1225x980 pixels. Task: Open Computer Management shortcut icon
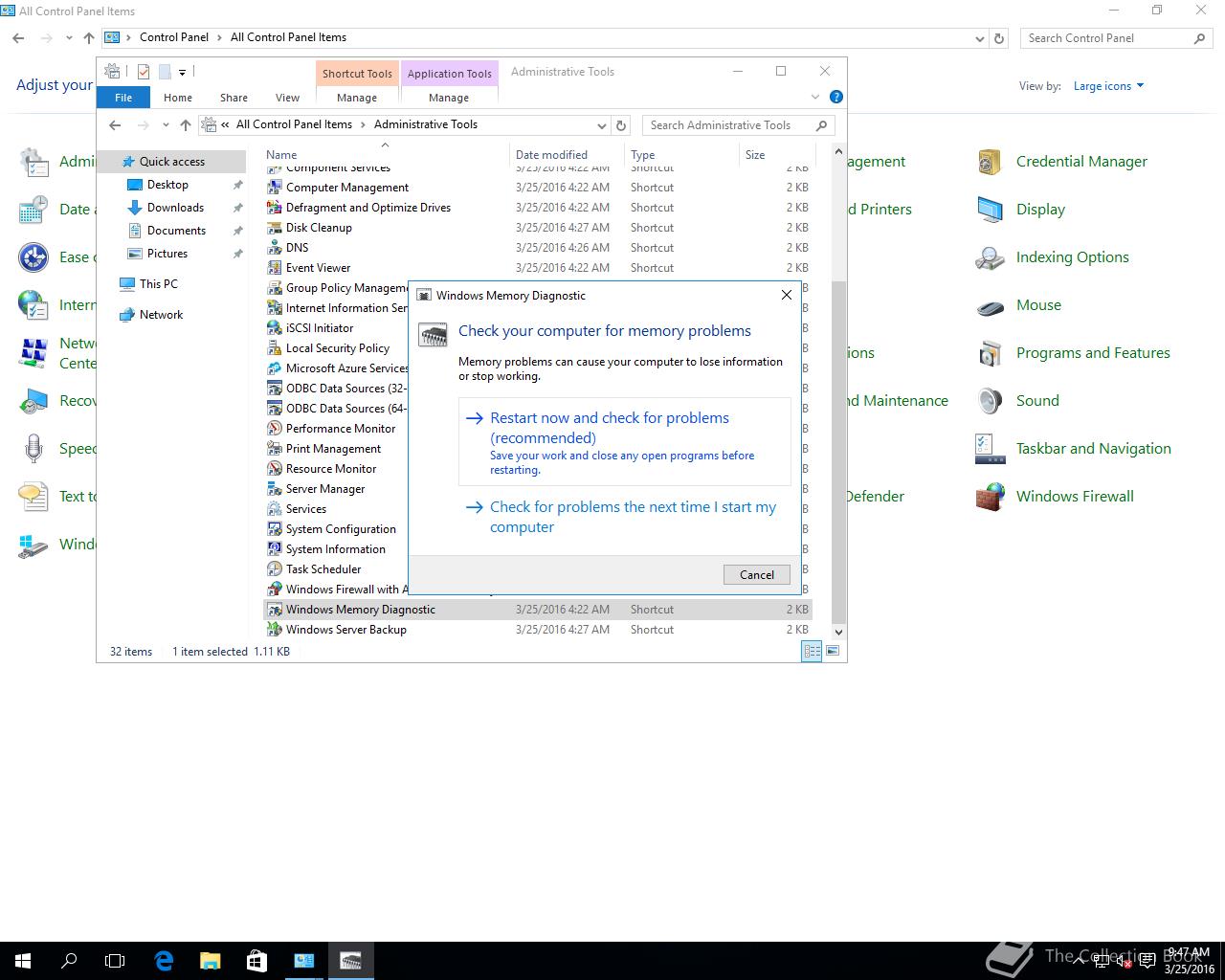tap(275, 188)
